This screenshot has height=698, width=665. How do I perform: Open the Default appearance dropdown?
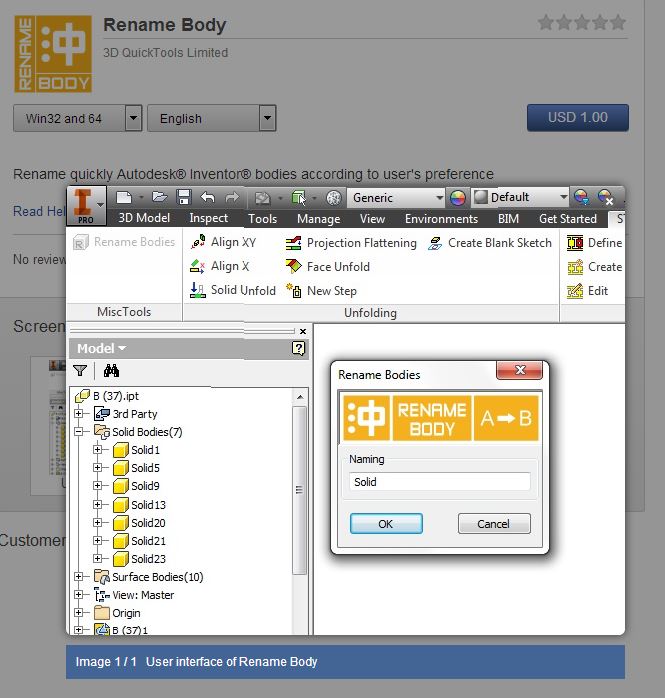(x=521, y=197)
